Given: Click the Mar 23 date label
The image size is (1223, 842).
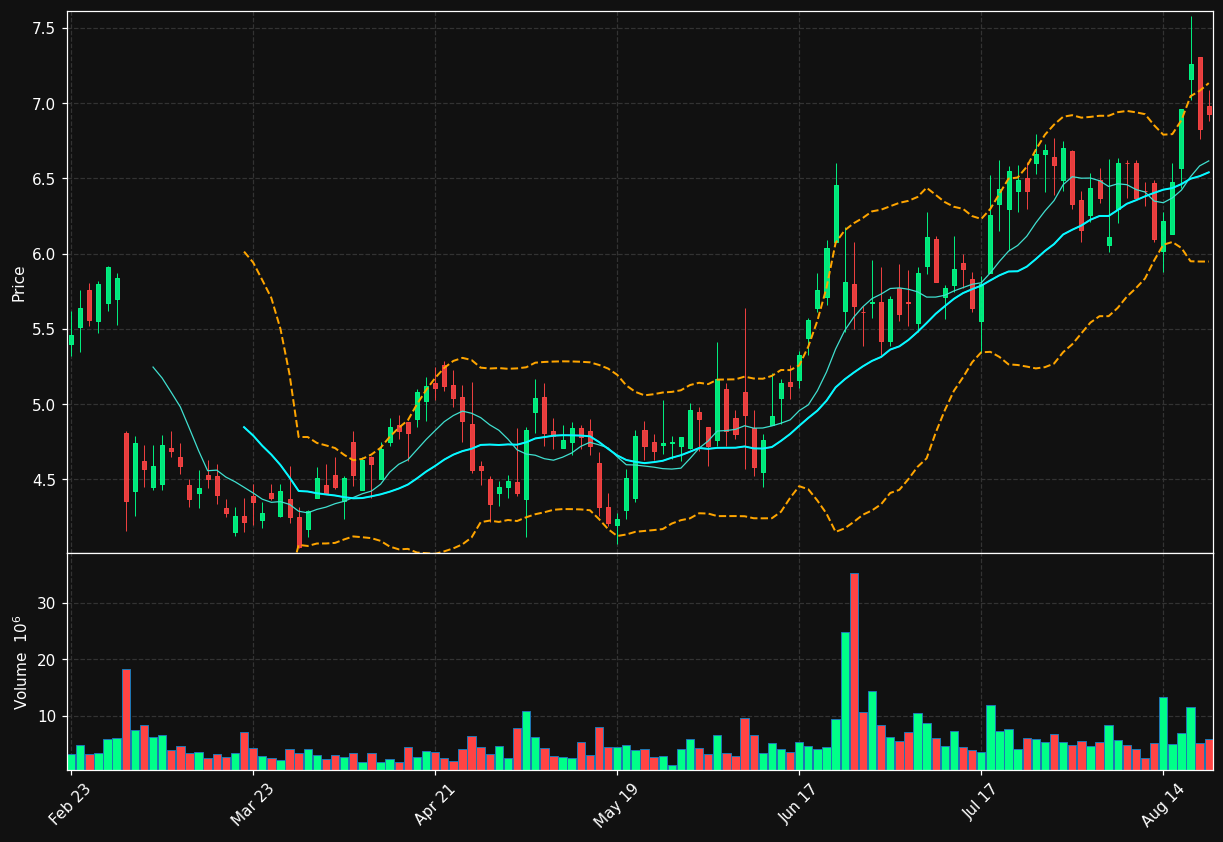Looking at the screenshot, I should click(253, 805).
